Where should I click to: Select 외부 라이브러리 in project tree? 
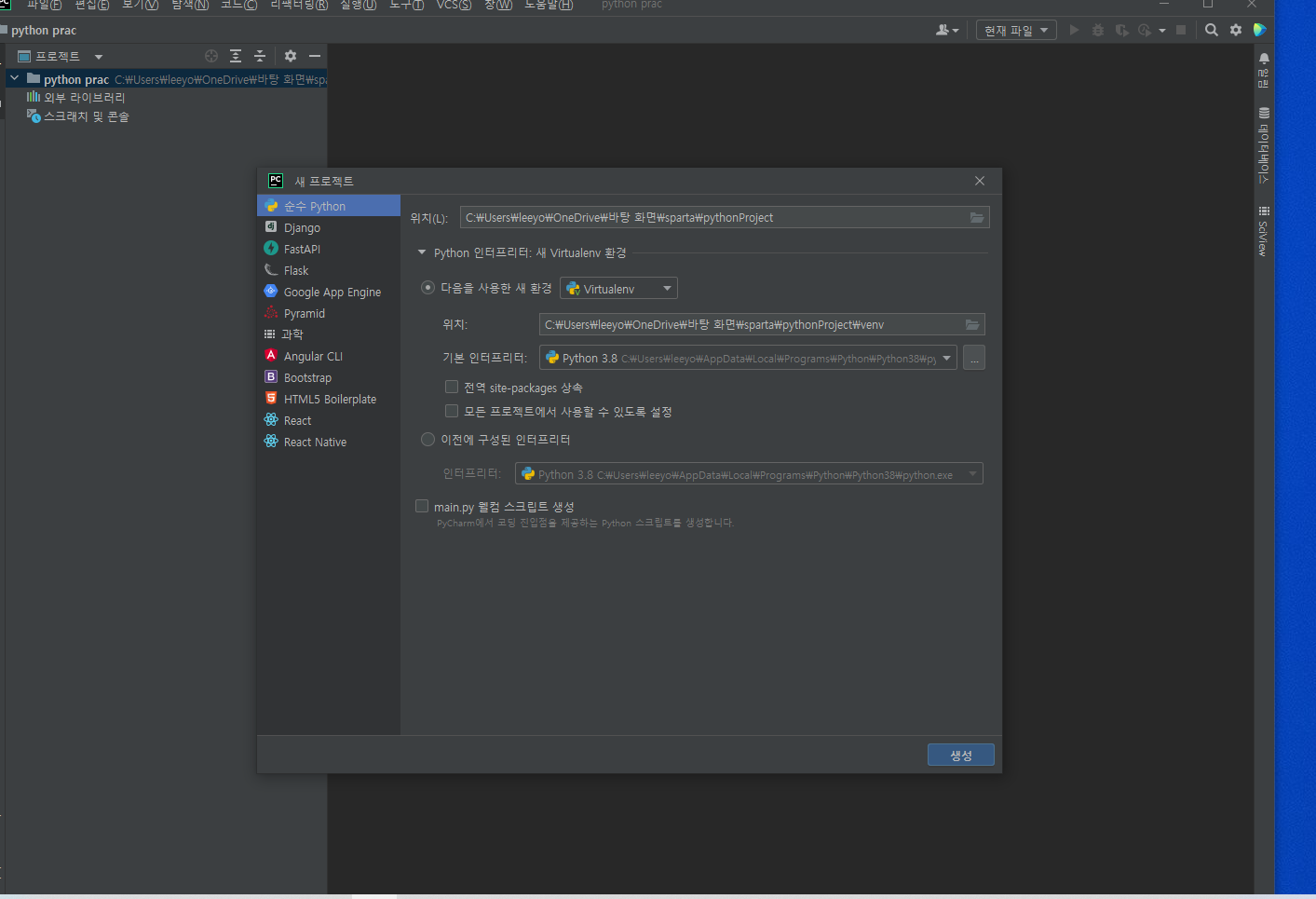pyautogui.click(x=85, y=97)
